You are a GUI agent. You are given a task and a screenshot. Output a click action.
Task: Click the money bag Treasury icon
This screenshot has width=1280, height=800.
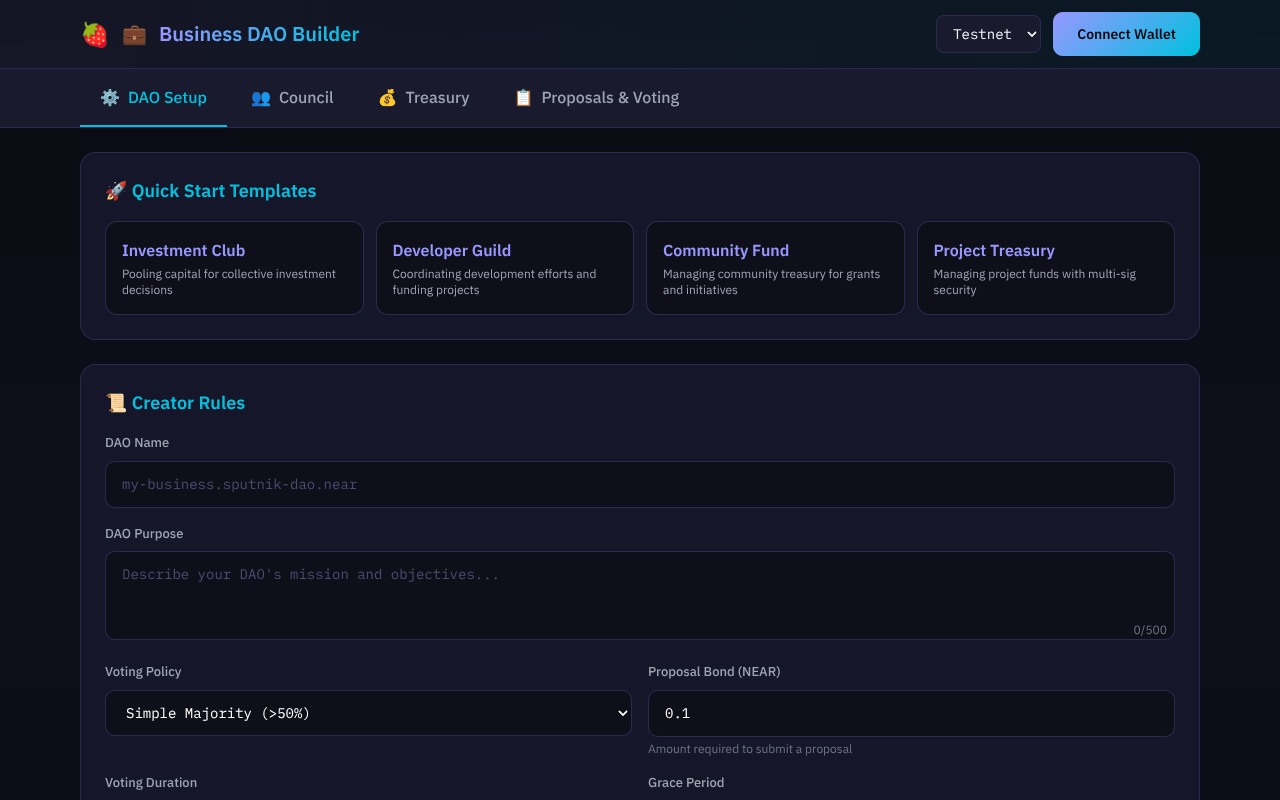[x=387, y=97]
